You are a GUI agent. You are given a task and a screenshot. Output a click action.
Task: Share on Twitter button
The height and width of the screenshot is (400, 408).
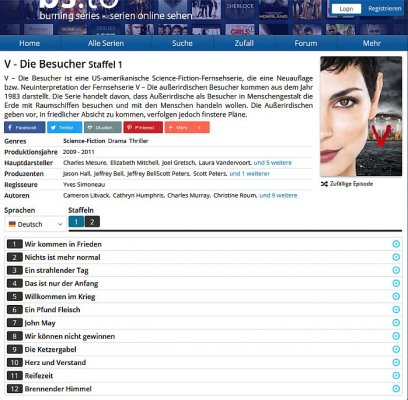coord(64,127)
